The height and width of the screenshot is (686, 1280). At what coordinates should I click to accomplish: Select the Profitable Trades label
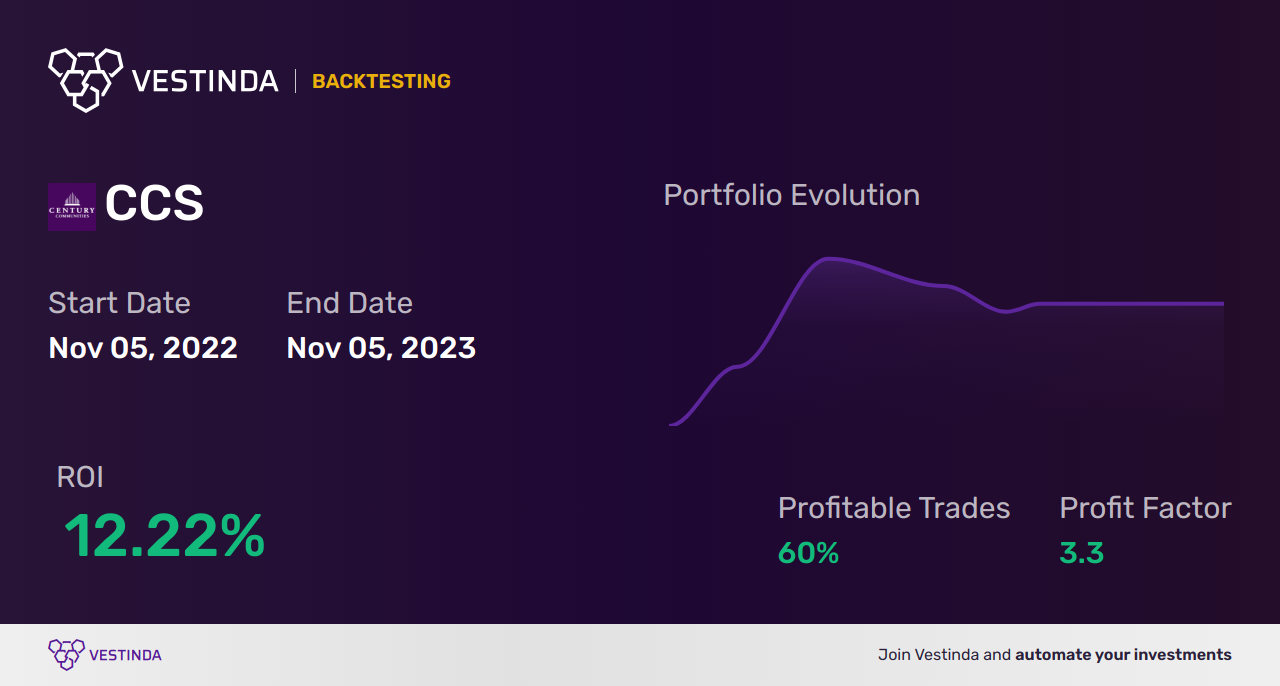(x=894, y=508)
